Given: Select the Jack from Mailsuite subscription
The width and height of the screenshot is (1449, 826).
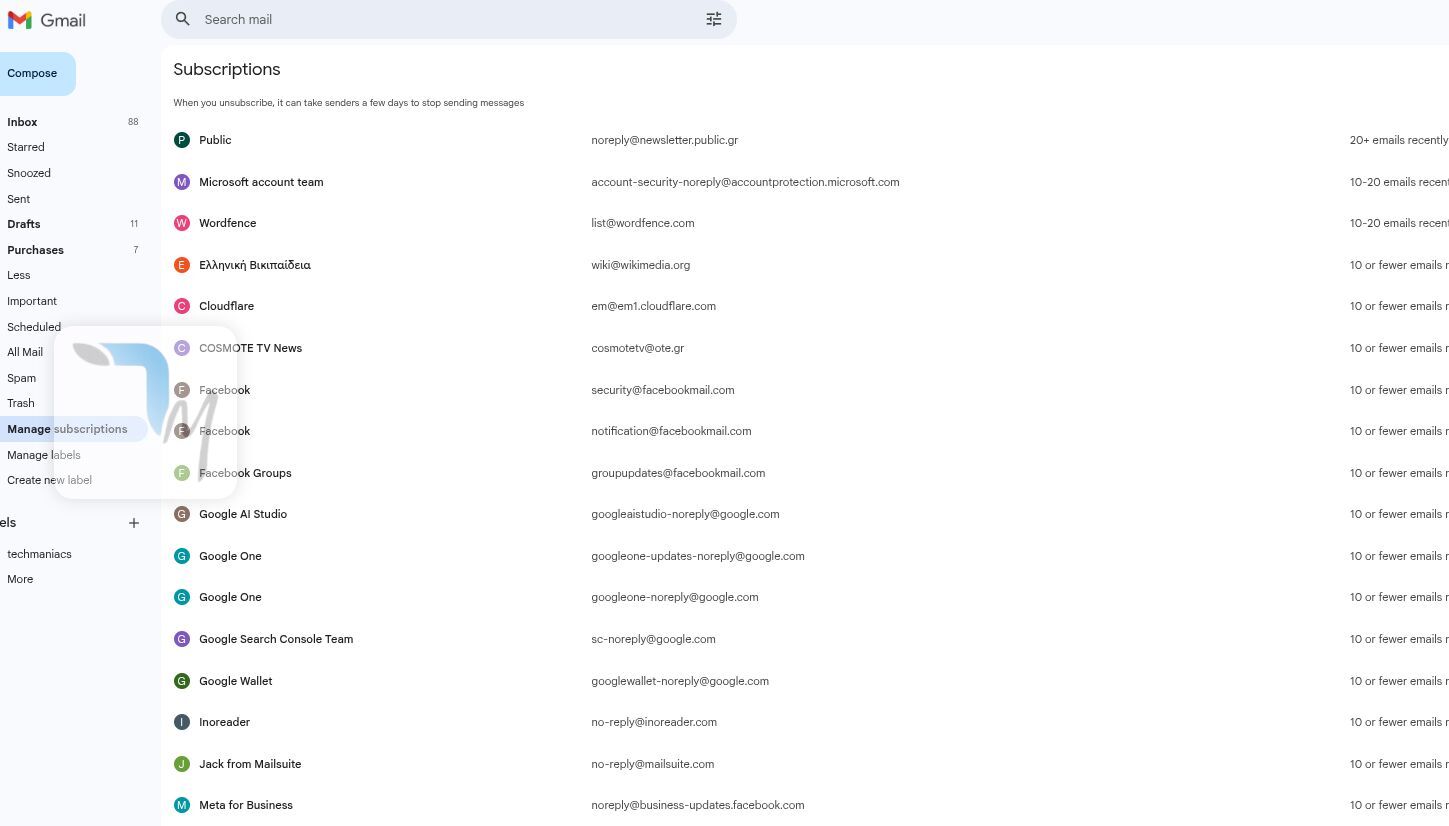Looking at the screenshot, I should pos(250,764).
